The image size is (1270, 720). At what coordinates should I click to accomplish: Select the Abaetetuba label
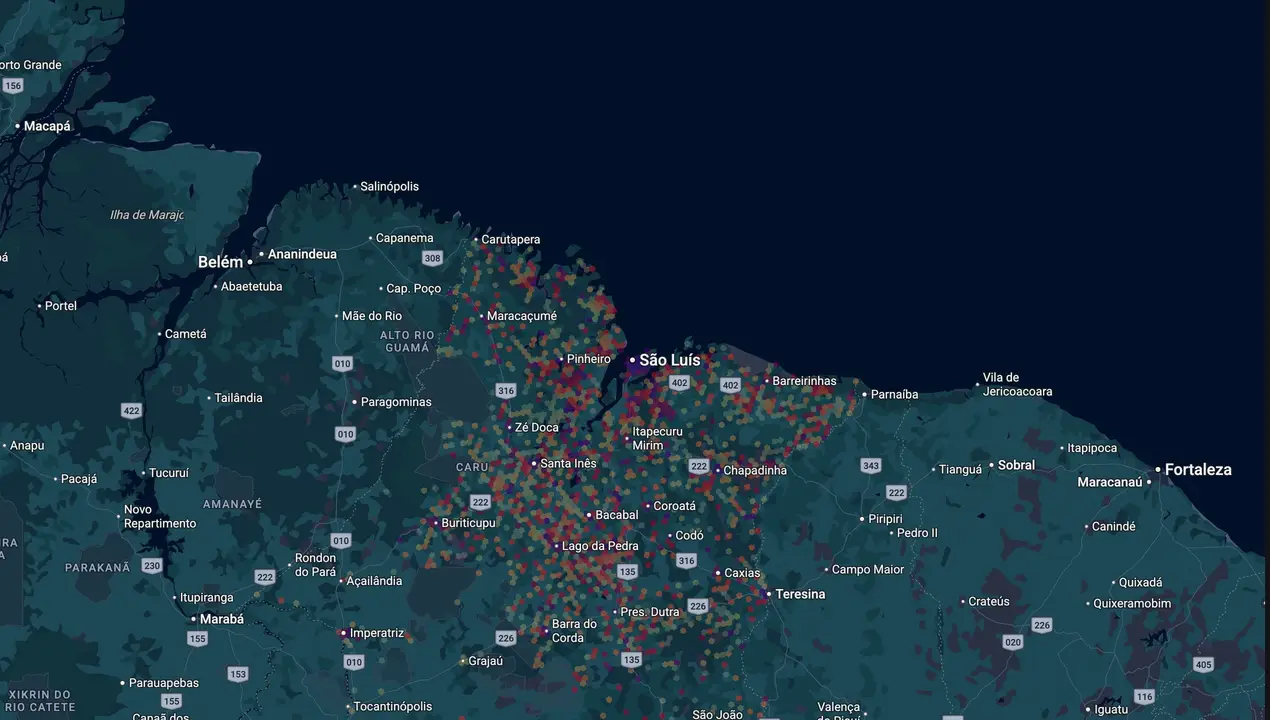pyautogui.click(x=252, y=286)
